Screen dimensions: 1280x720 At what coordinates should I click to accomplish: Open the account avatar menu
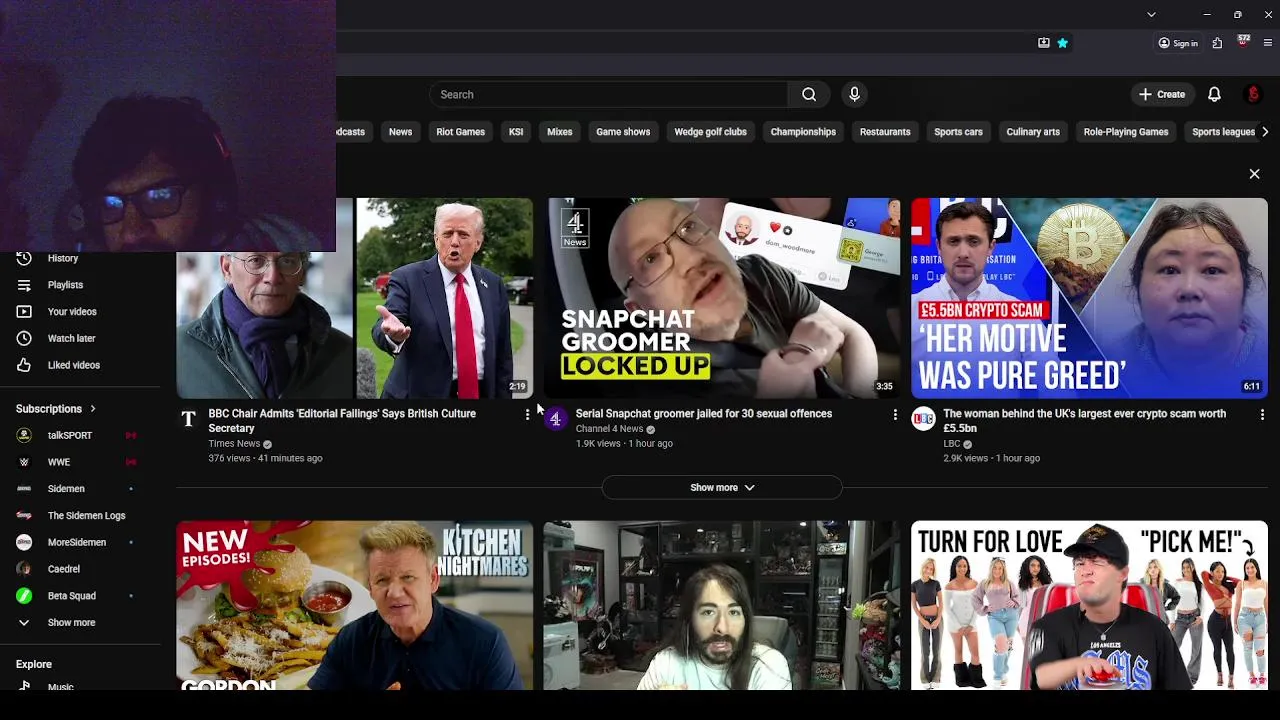(x=1253, y=94)
